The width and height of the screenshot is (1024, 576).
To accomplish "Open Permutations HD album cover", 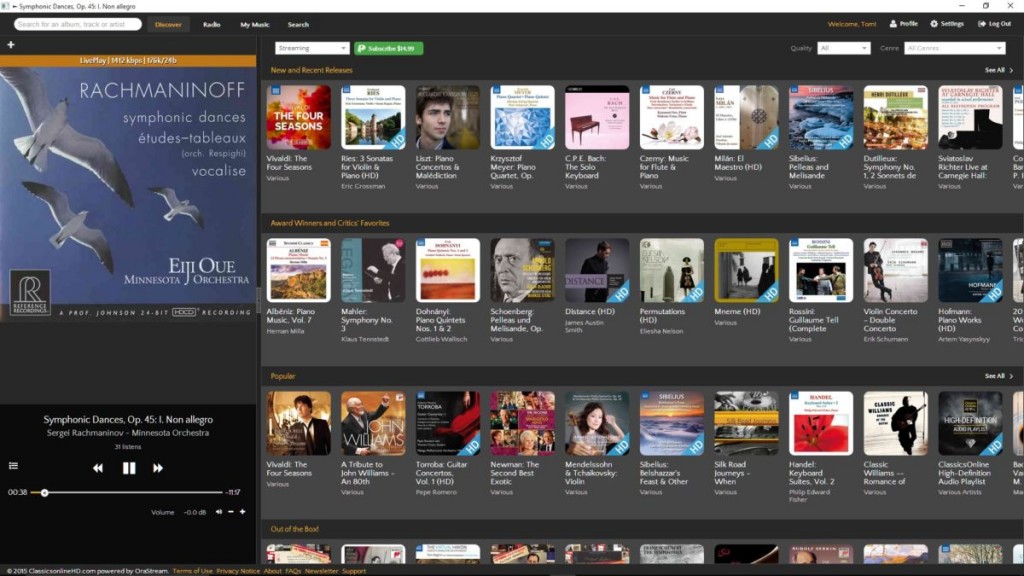I will [x=671, y=270].
